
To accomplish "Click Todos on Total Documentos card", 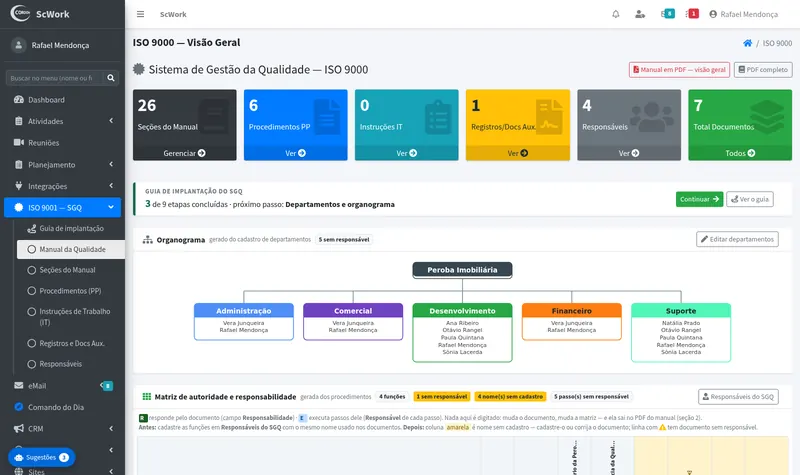I will click(740, 153).
